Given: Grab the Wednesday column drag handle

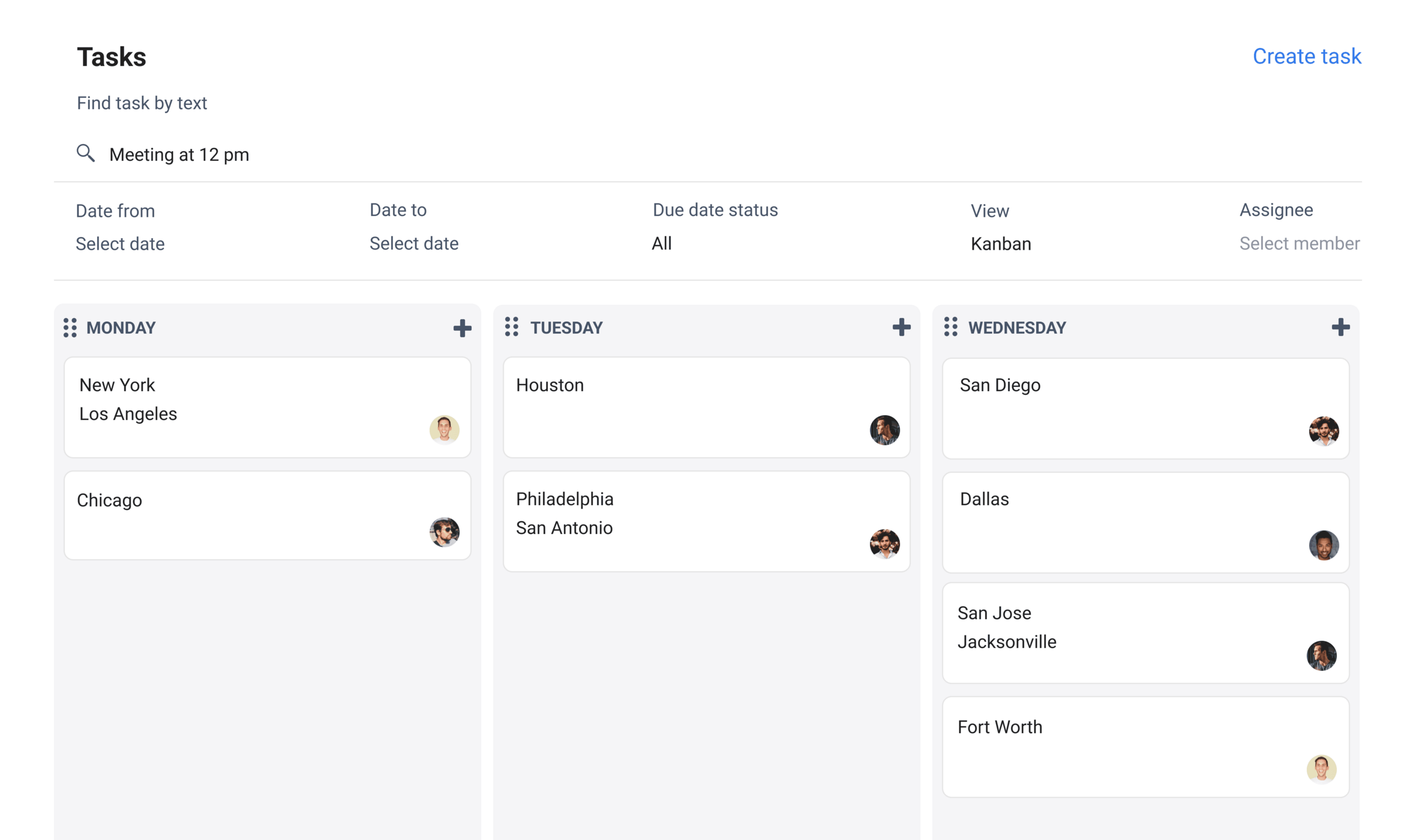Looking at the screenshot, I should (x=951, y=328).
